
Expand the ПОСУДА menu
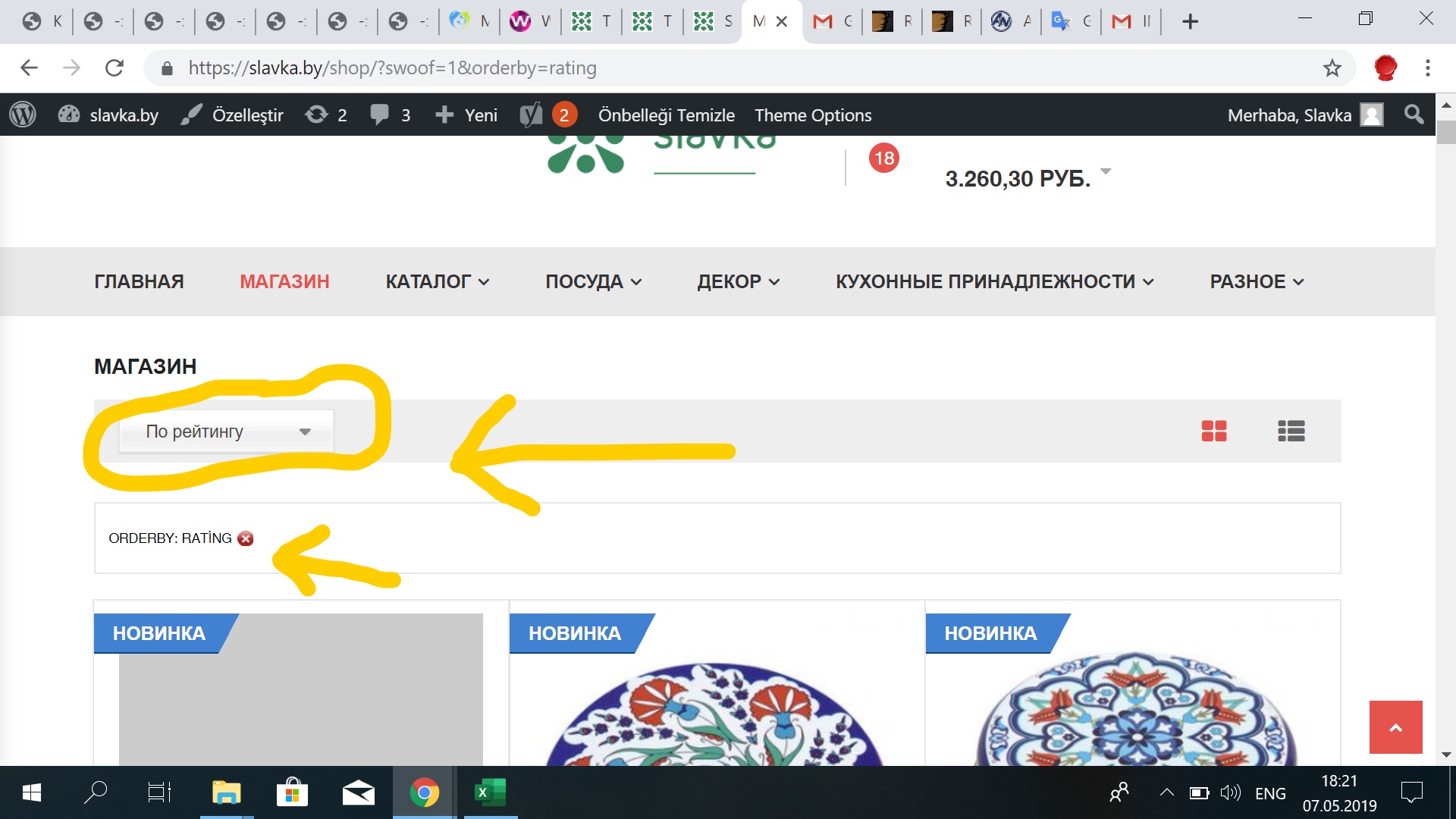pos(594,281)
